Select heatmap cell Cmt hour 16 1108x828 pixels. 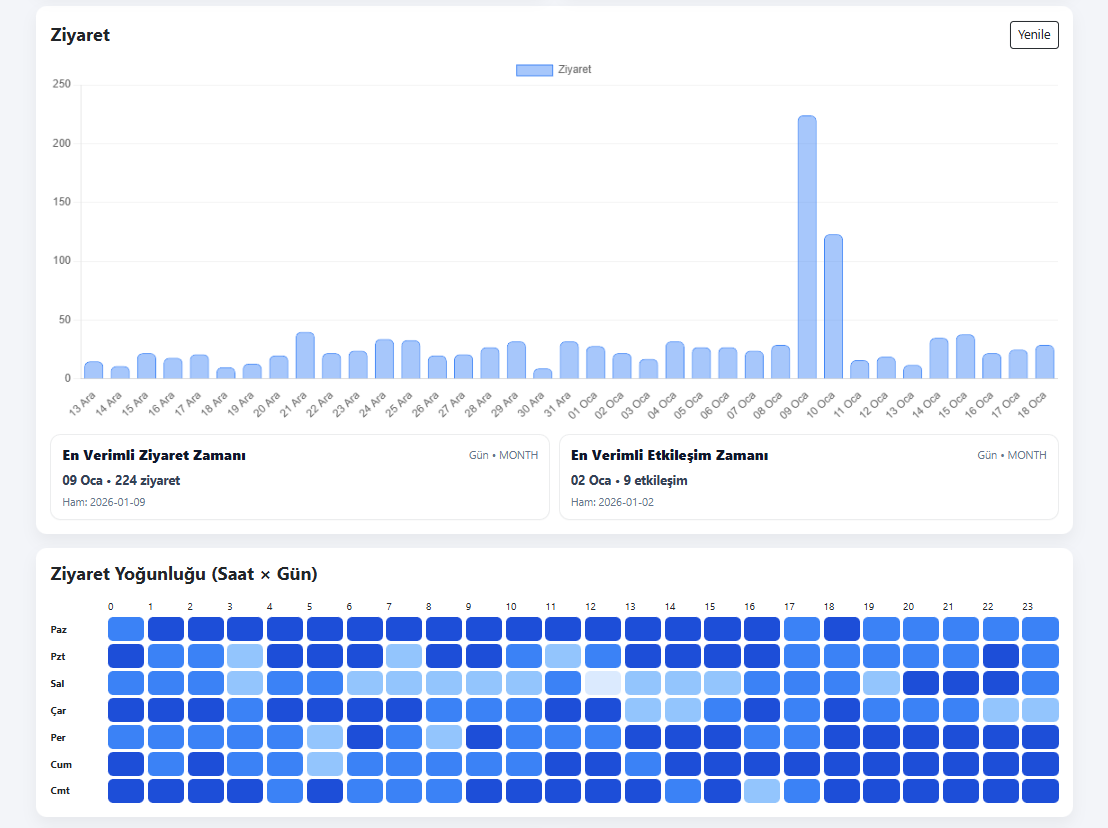(x=762, y=791)
